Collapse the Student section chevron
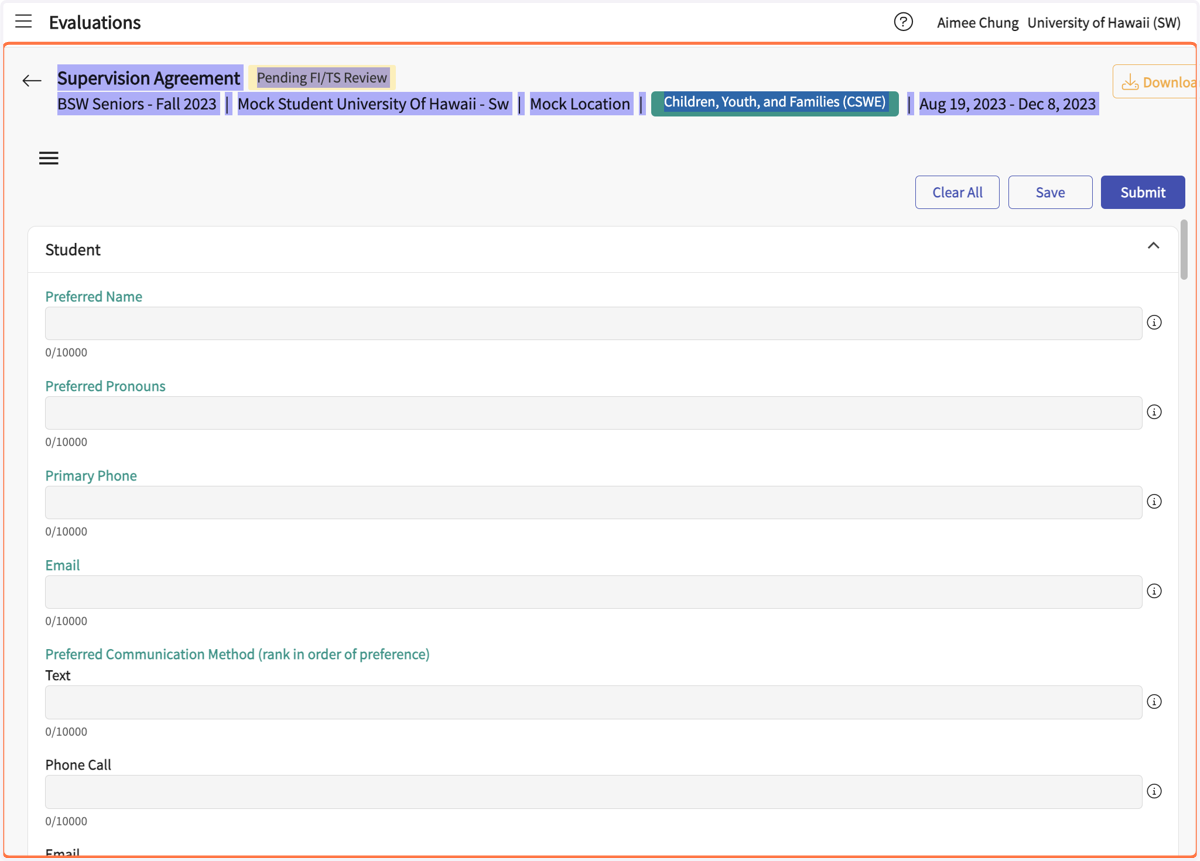This screenshot has width=1200, height=861. point(1153,246)
